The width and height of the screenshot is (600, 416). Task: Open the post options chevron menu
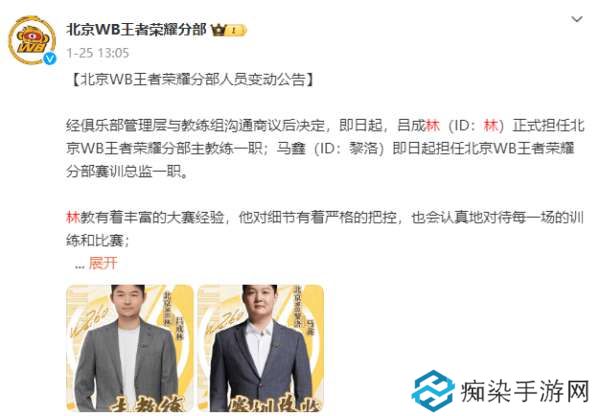pos(577,19)
